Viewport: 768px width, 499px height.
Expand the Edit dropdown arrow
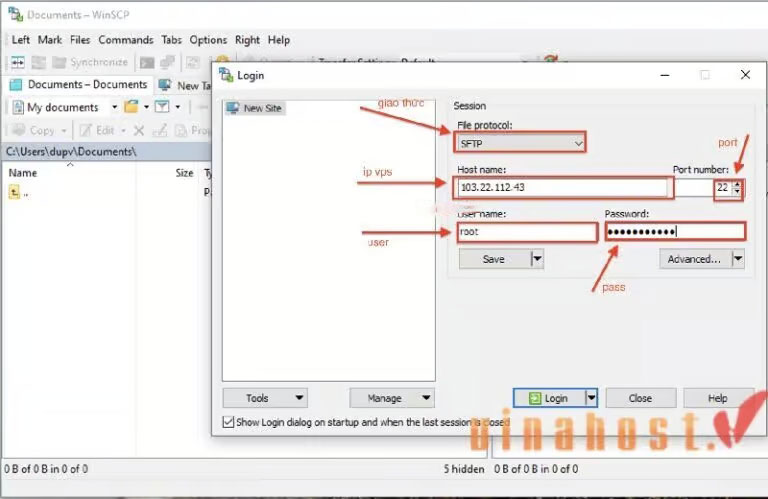[x=123, y=131]
